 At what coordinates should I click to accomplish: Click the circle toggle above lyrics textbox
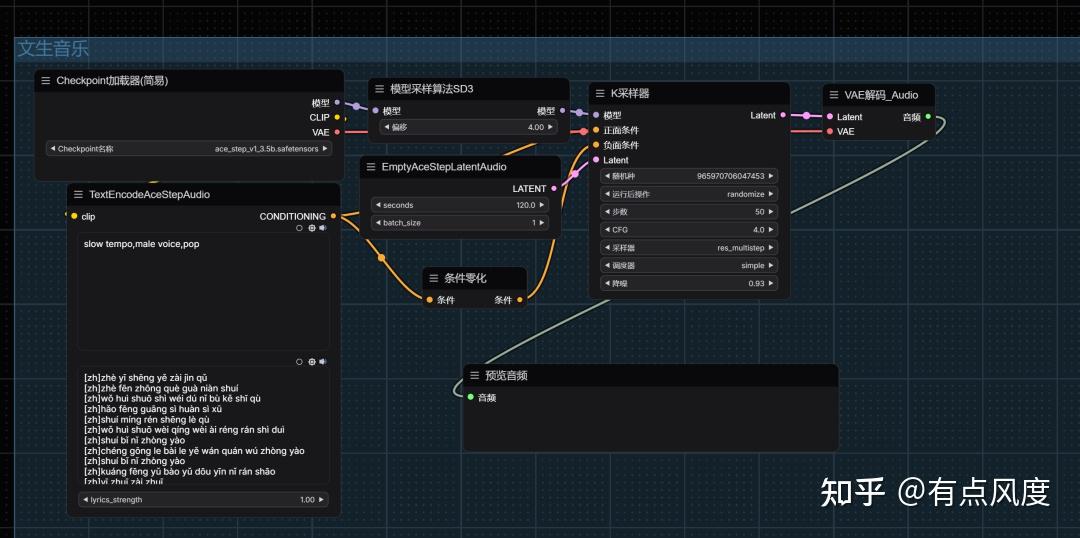coord(299,362)
